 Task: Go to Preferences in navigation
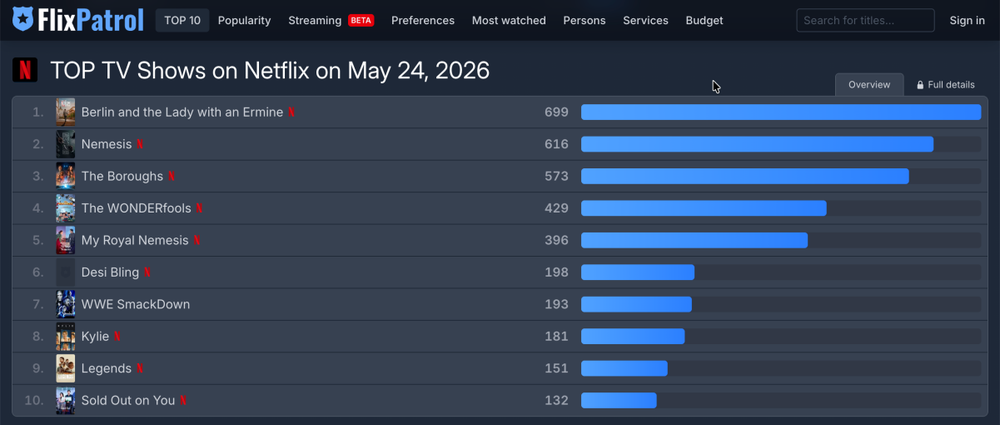pos(423,20)
